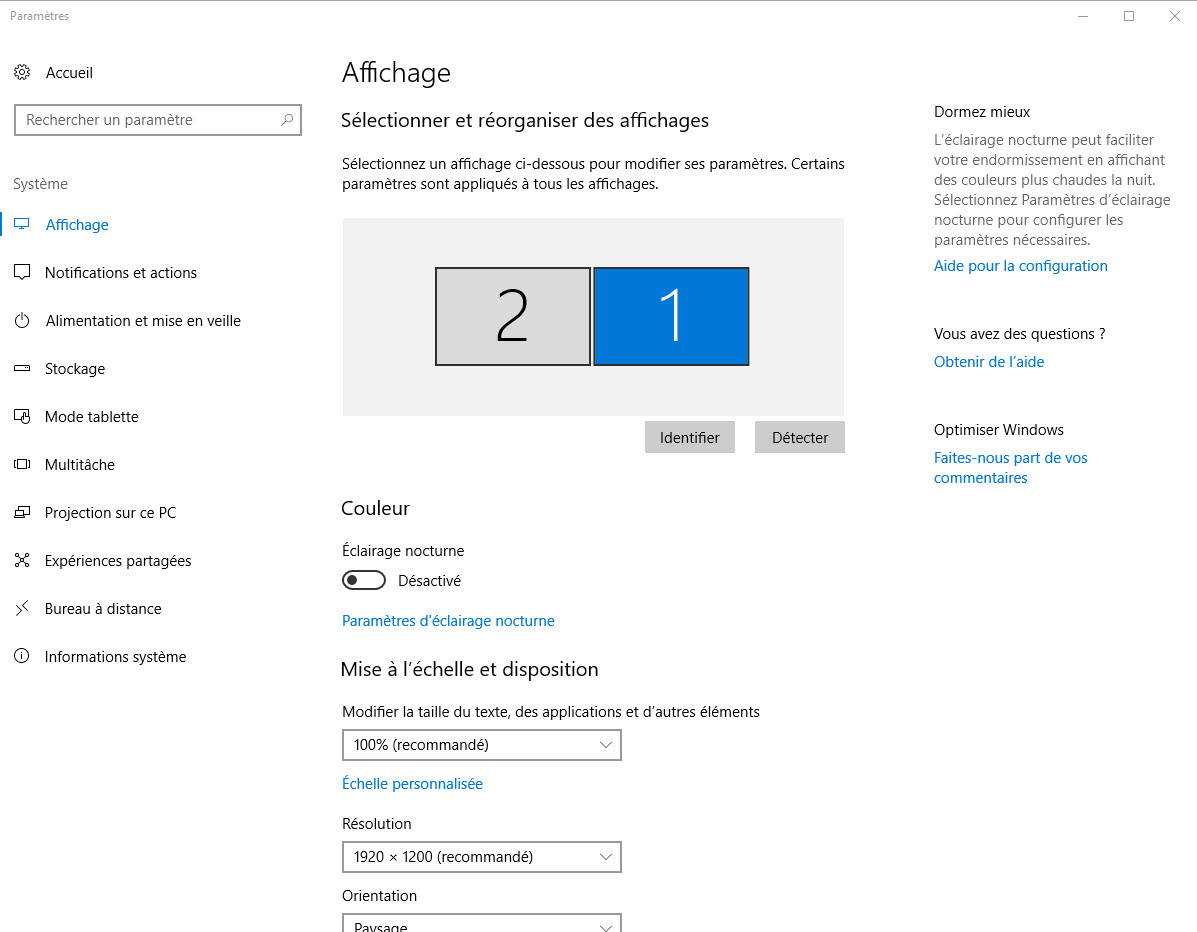Click the Affichage monitor icon
This screenshot has width=1197, height=932.
coord(22,225)
